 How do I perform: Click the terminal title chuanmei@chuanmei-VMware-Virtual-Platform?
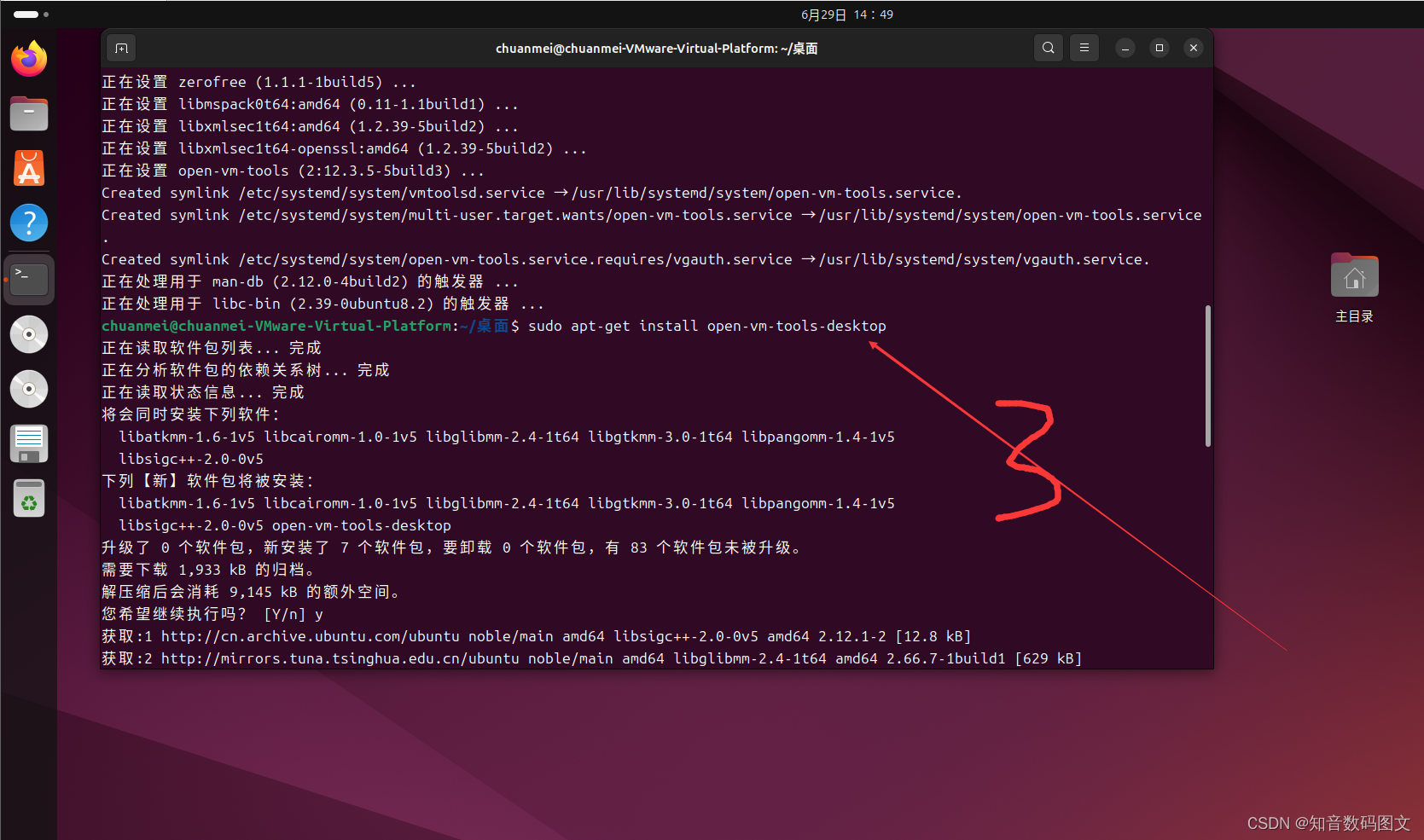pos(657,49)
